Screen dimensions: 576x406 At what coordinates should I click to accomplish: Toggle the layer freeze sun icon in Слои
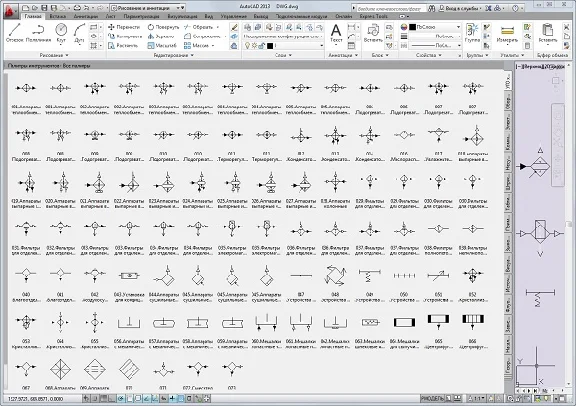(254, 46)
